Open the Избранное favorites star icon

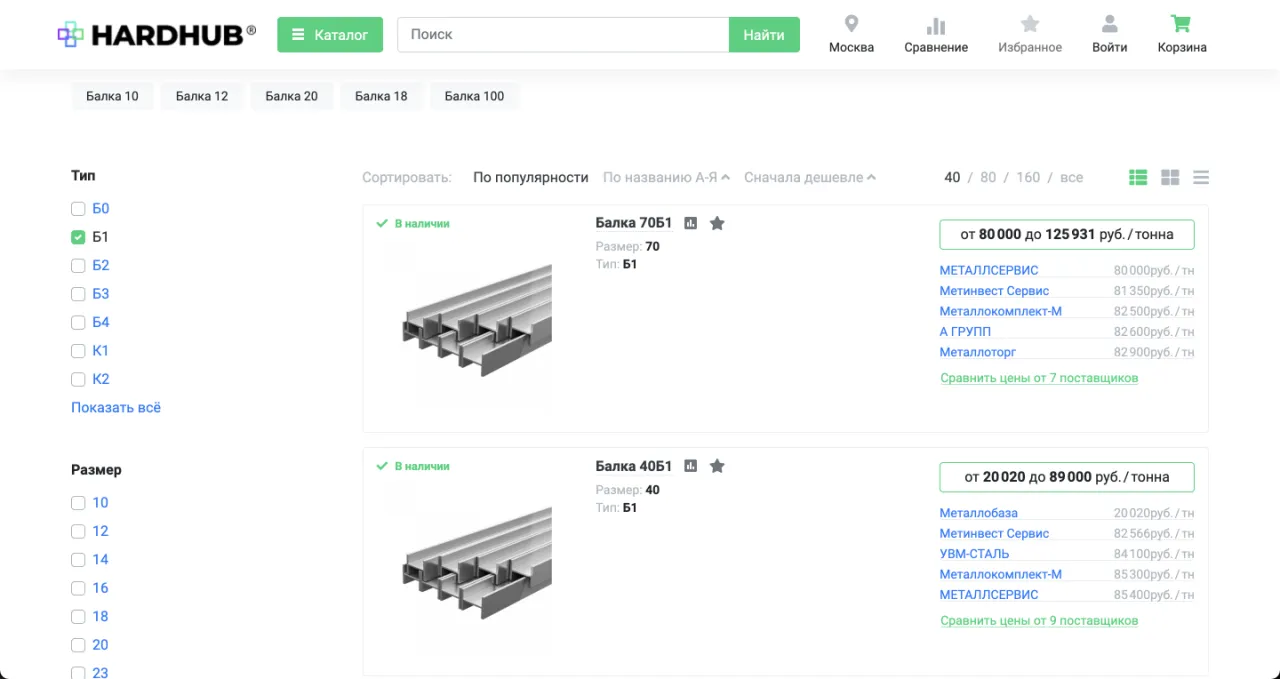[x=1029, y=27]
